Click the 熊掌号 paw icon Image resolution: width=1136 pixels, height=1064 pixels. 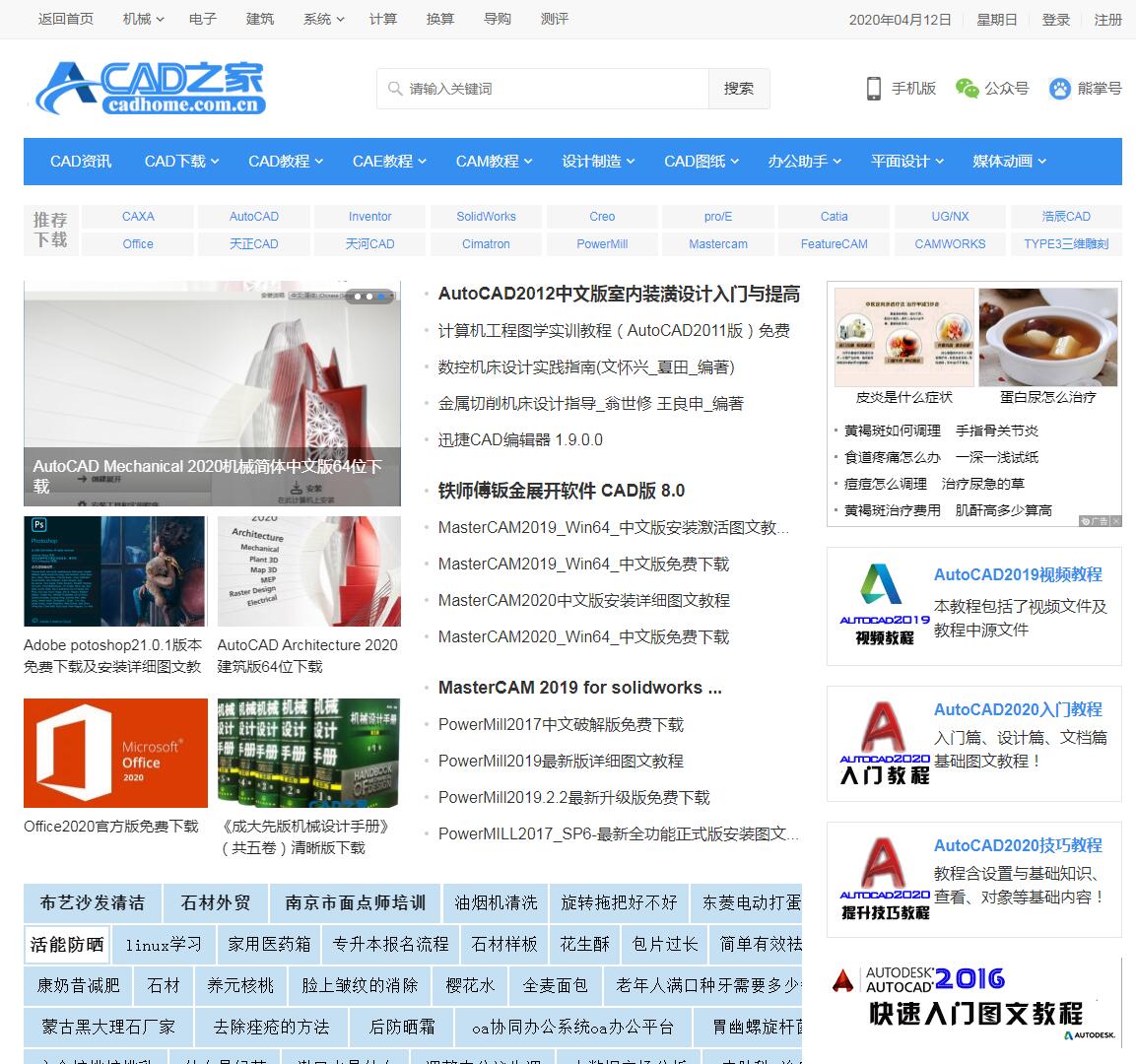[1059, 89]
